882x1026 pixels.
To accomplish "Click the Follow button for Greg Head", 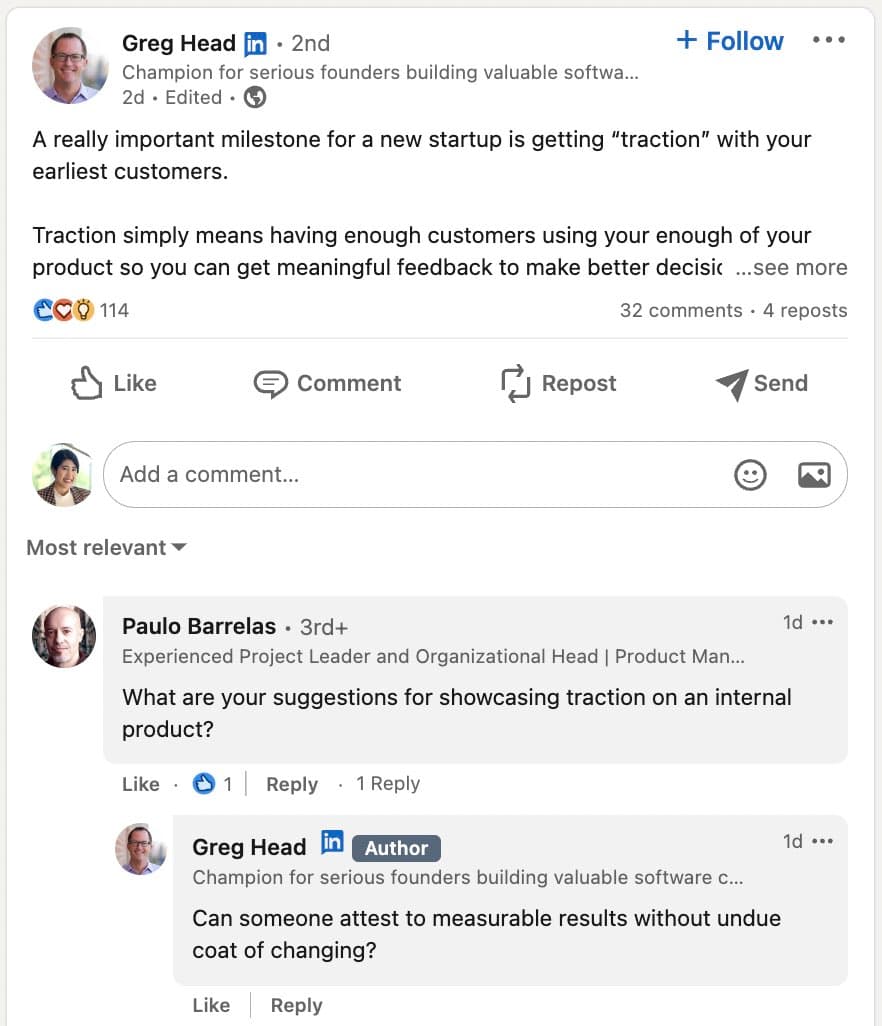I will [730, 41].
